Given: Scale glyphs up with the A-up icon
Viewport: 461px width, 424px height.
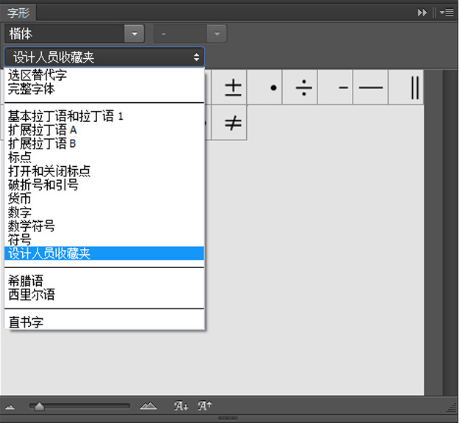Looking at the screenshot, I should (205, 406).
